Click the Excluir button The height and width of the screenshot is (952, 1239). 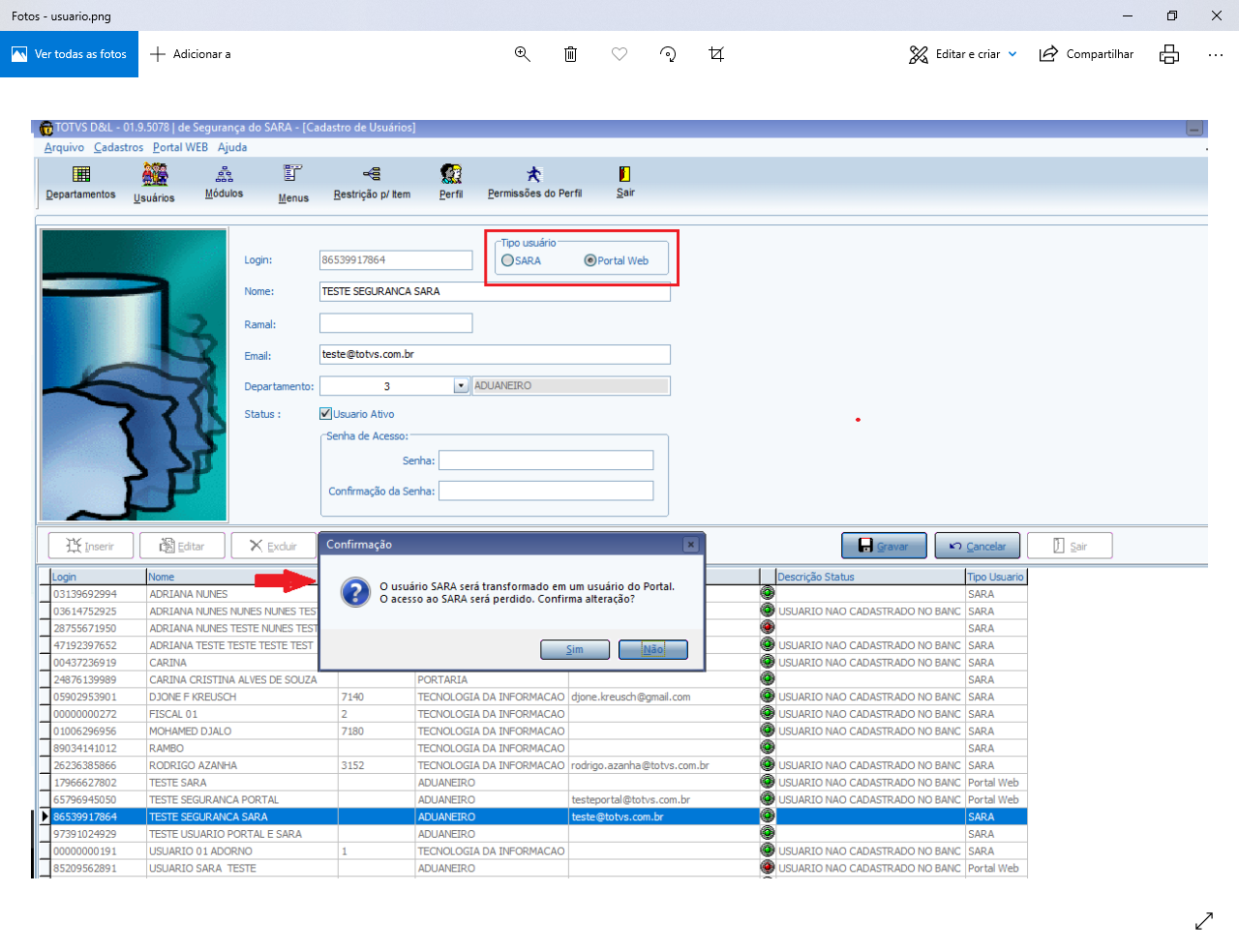click(274, 546)
